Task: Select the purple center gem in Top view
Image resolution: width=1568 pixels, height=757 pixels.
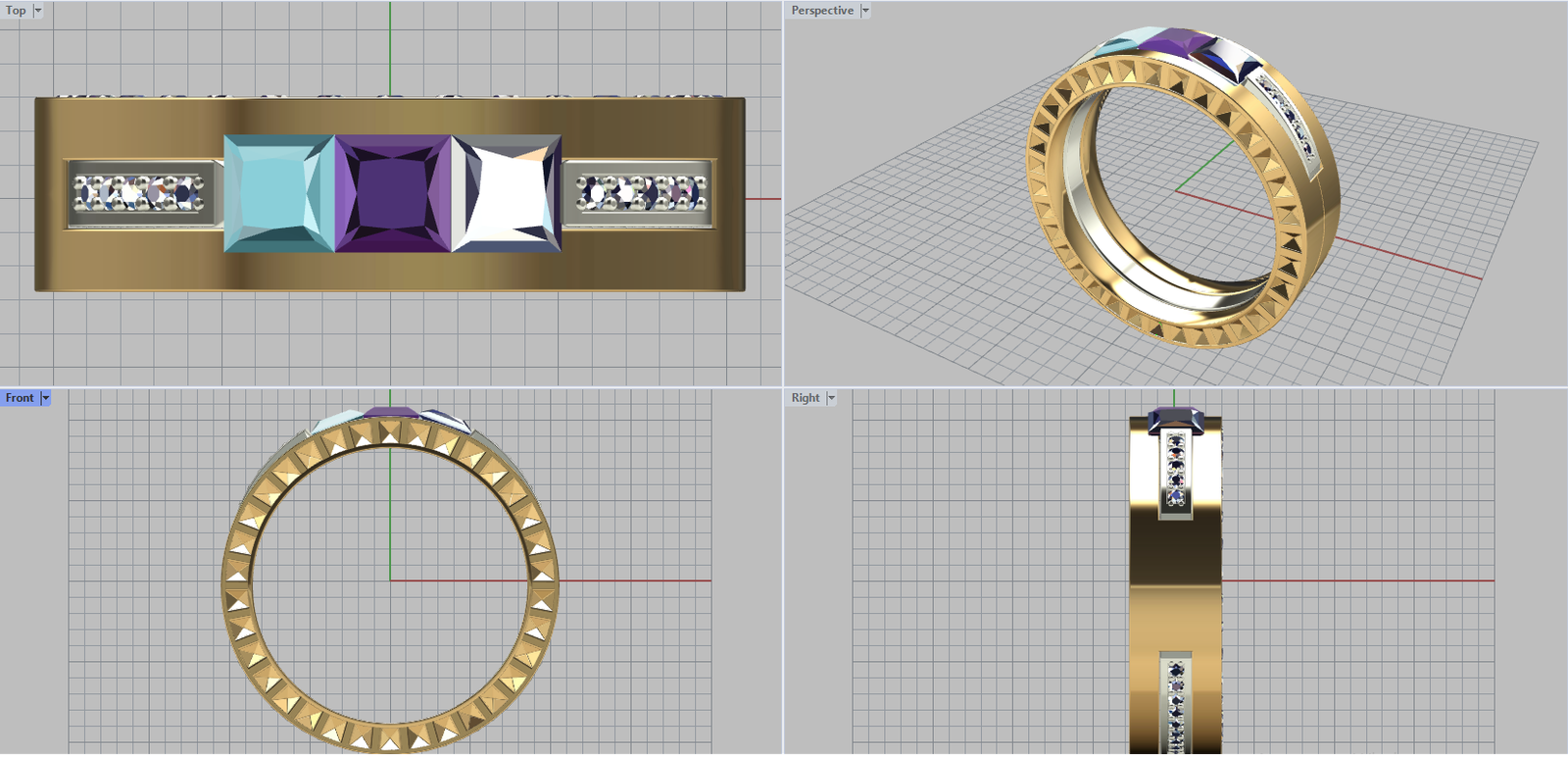Action: [x=393, y=193]
